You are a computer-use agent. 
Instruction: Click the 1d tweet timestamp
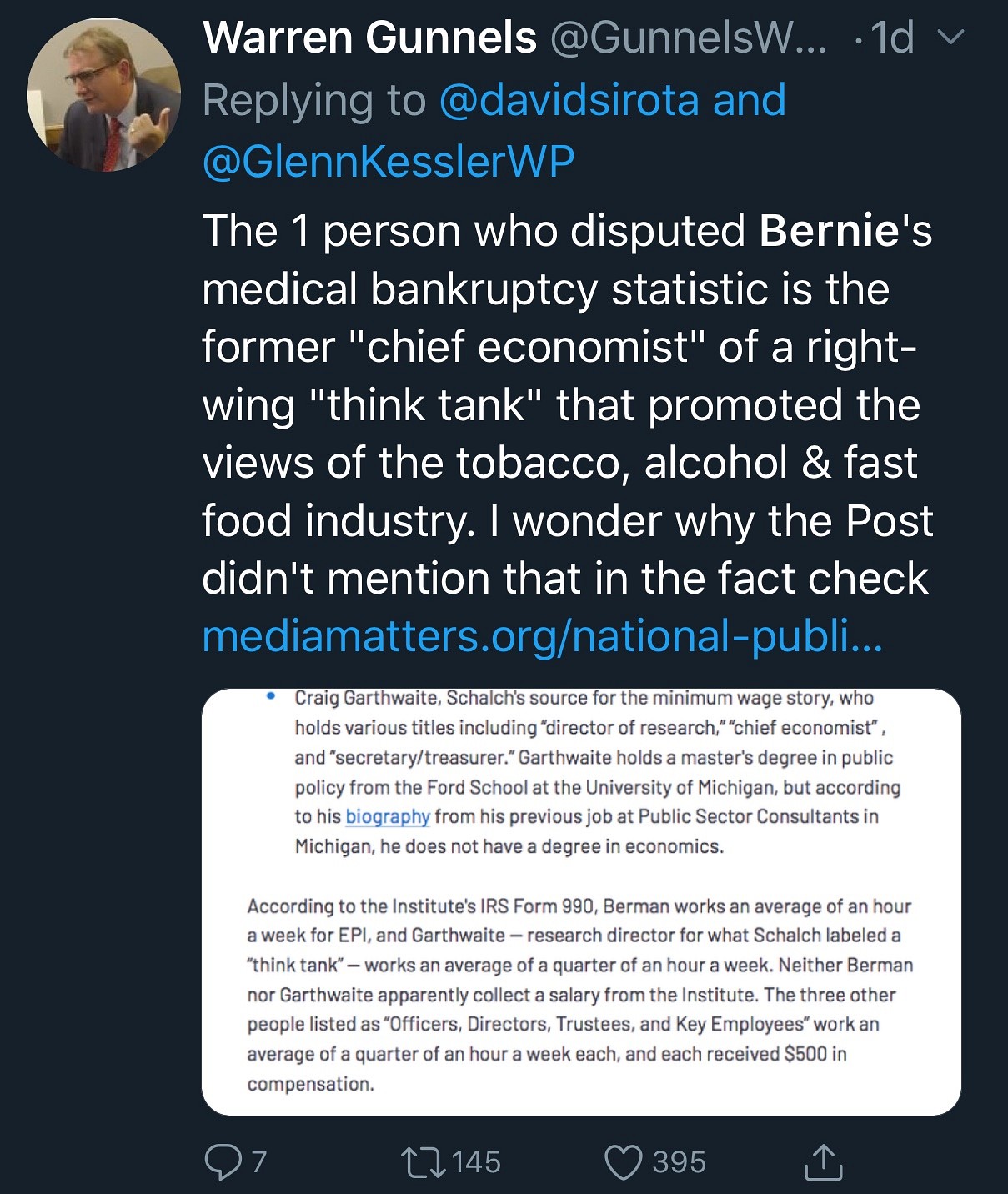point(891,38)
